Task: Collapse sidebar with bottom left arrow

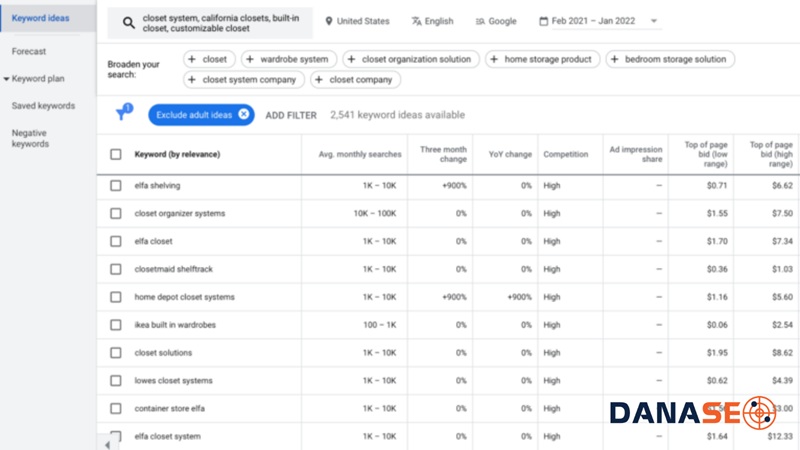Action: click(107, 444)
